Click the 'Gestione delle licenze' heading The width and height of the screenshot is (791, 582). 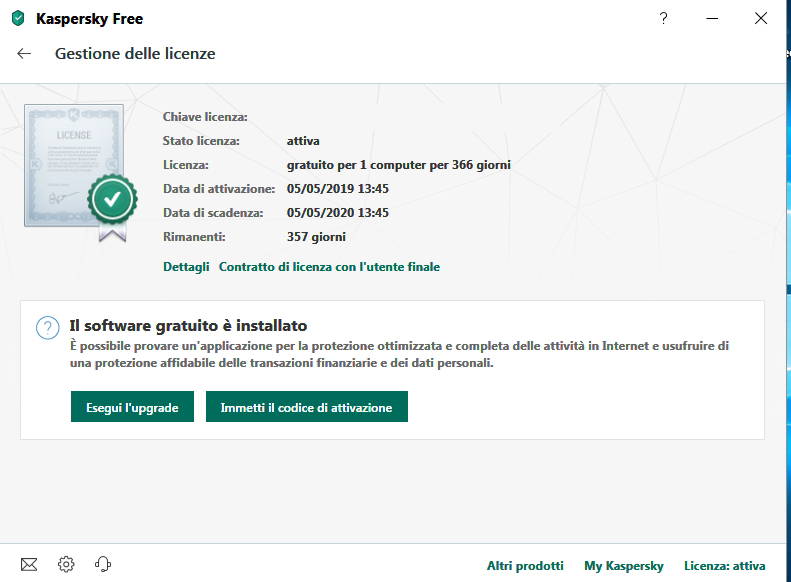point(135,53)
